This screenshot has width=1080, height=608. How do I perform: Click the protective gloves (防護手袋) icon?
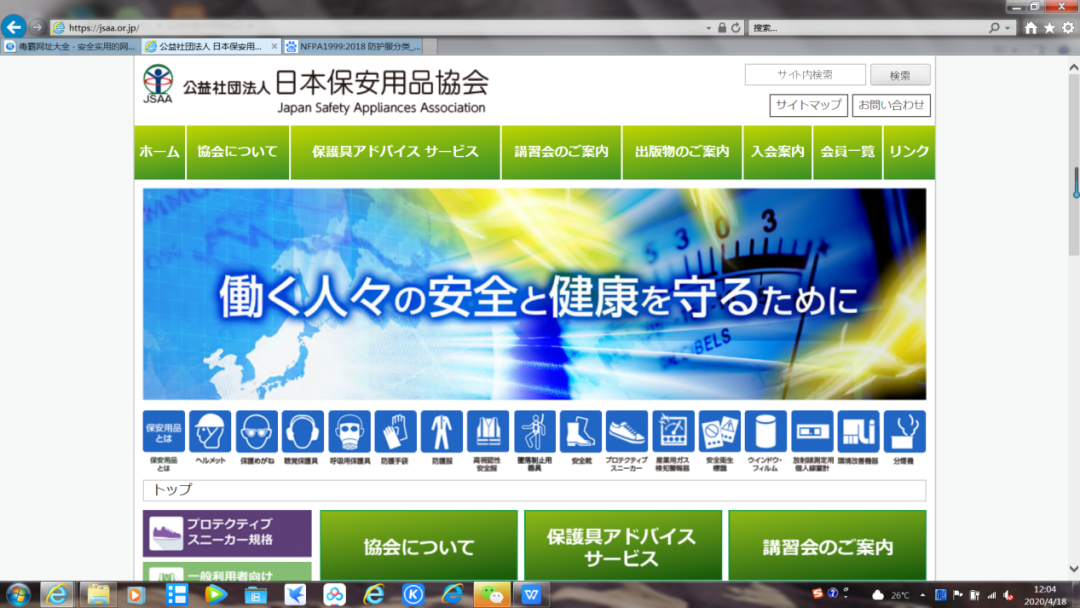coord(396,431)
